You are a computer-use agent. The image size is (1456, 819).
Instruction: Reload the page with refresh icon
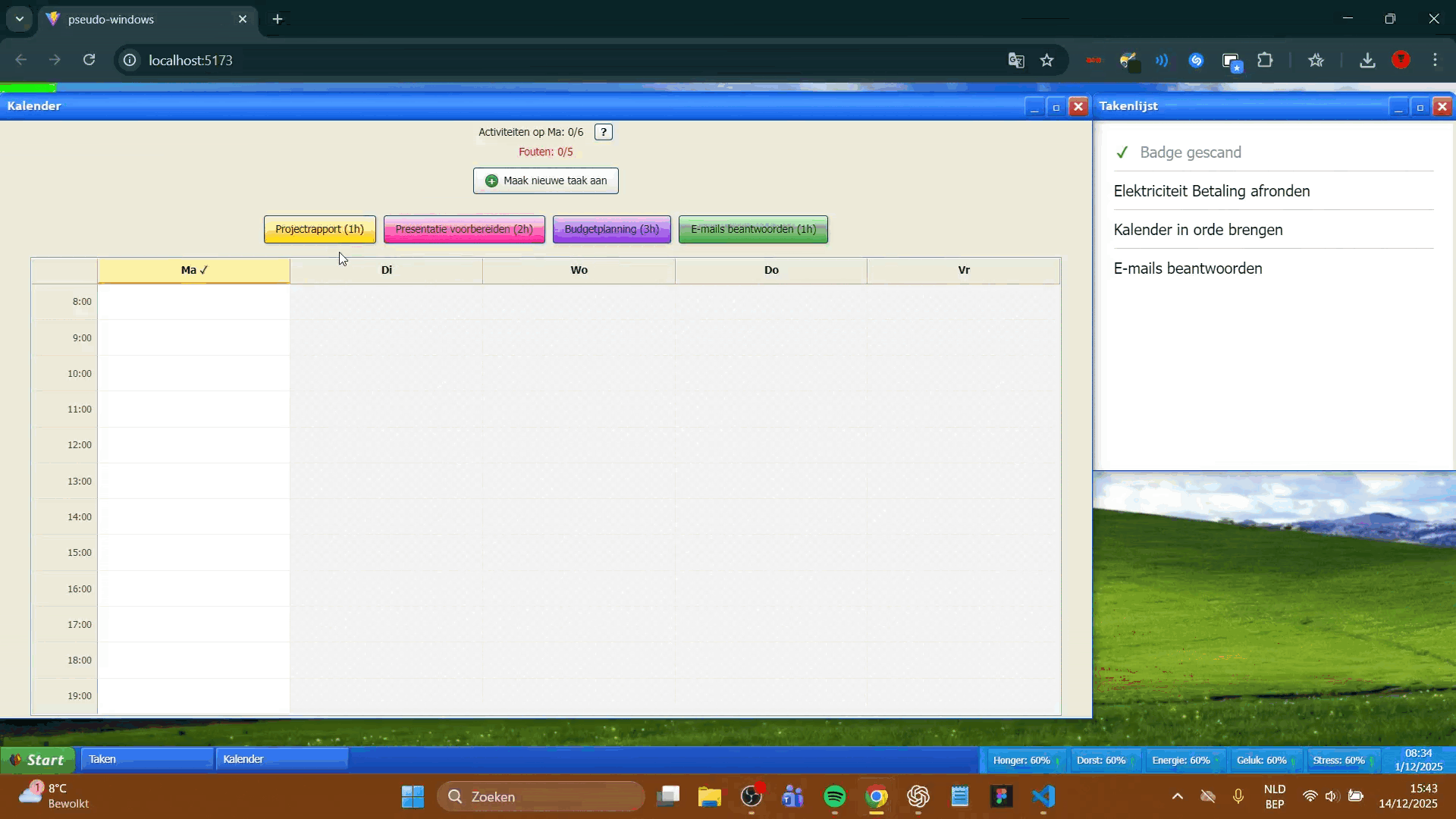click(89, 60)
